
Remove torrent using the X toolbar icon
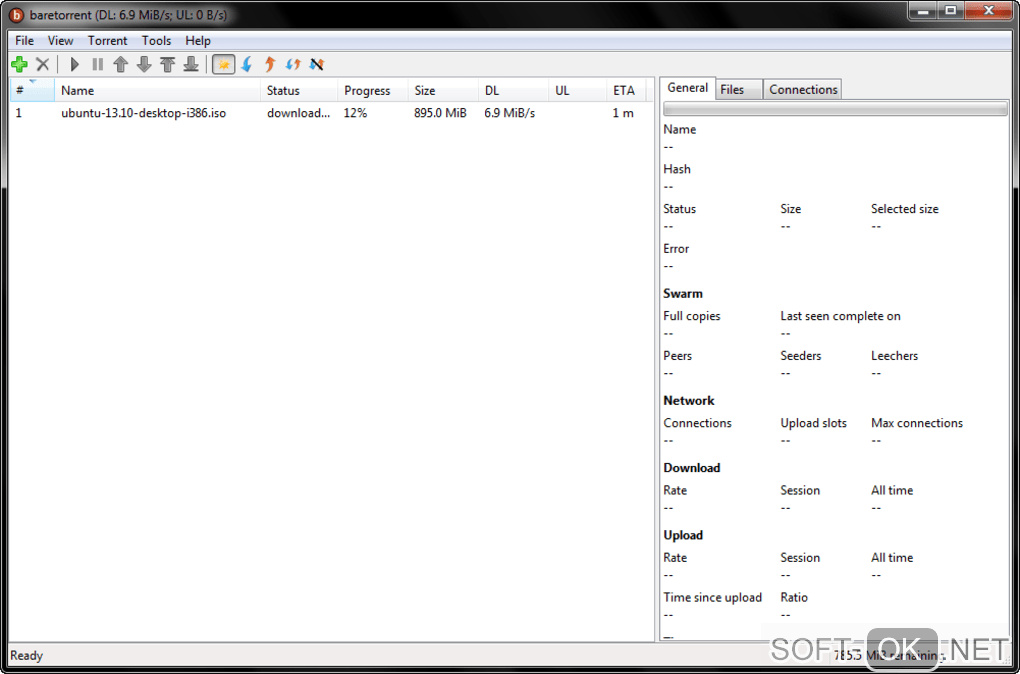click(x=42, y=64)
